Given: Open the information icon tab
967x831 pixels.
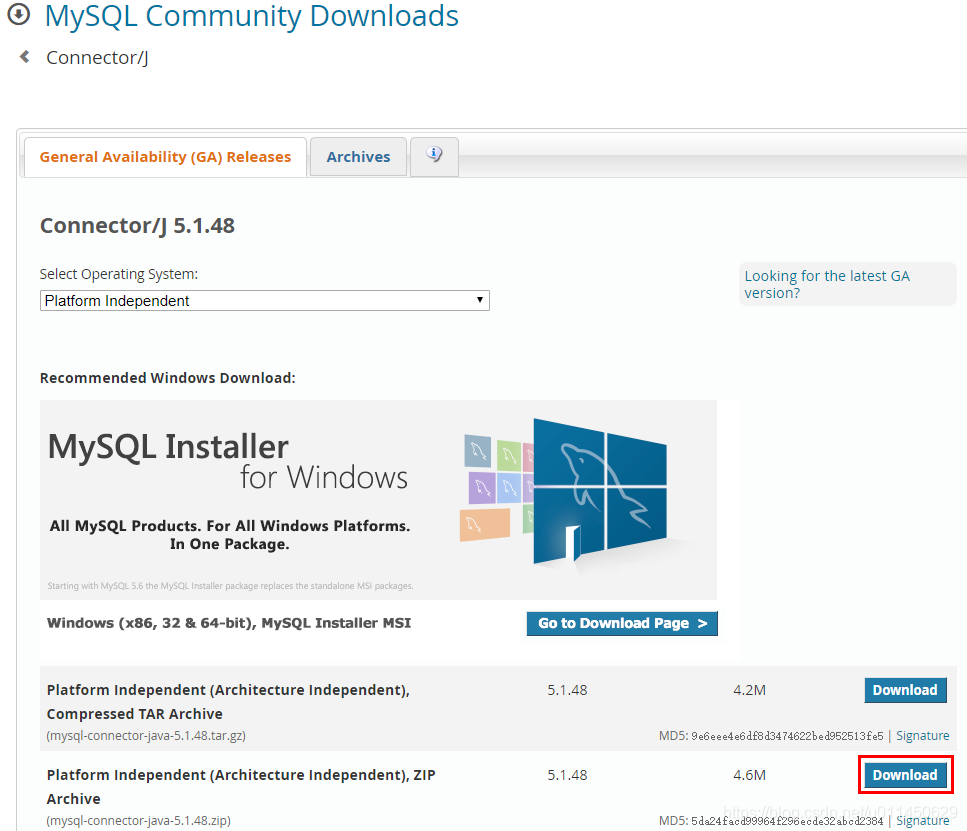Looking at the screenshot, I should [434, 156].
